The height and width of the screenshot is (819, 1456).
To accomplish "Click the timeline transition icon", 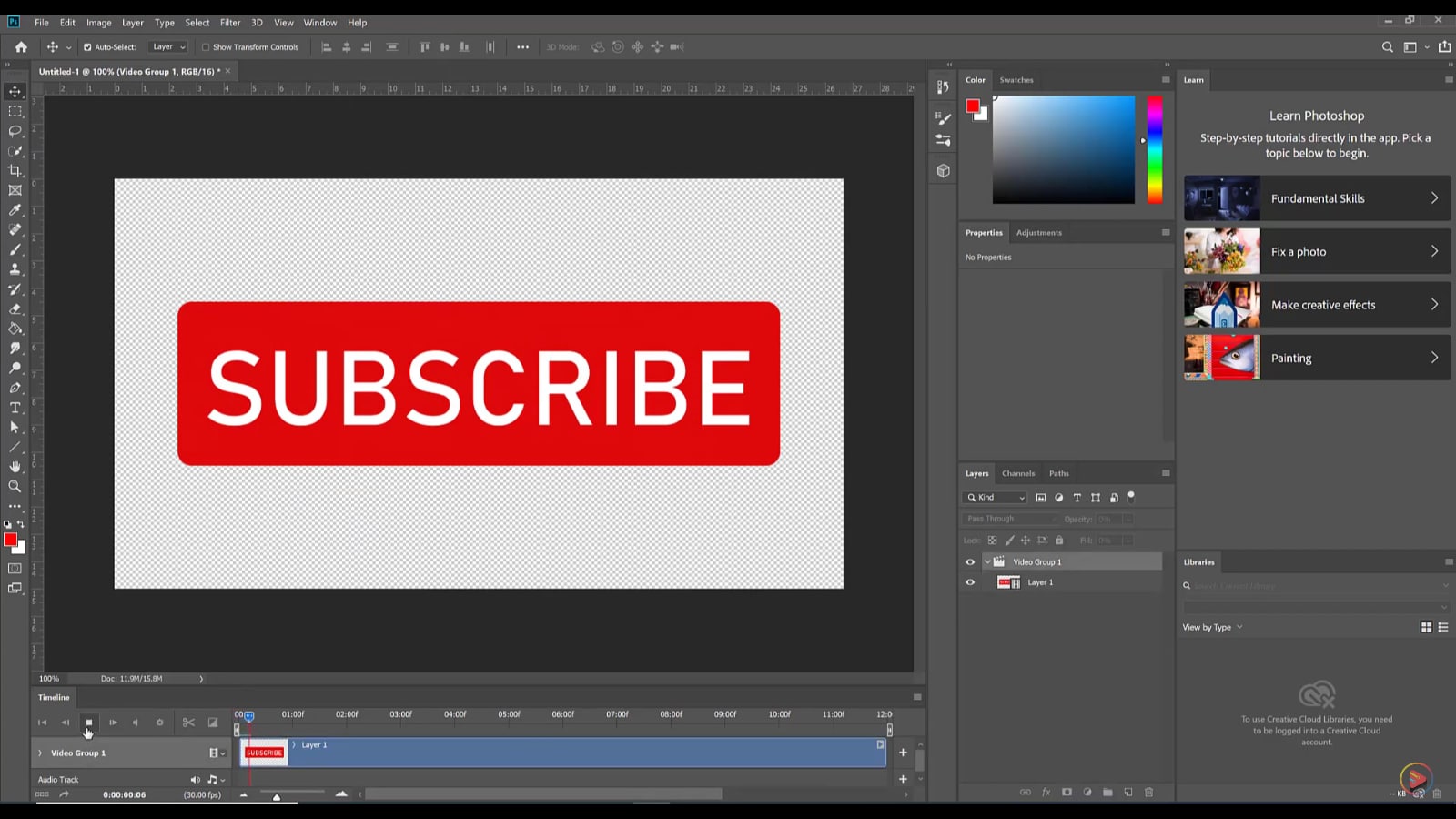I will (213, 723).
